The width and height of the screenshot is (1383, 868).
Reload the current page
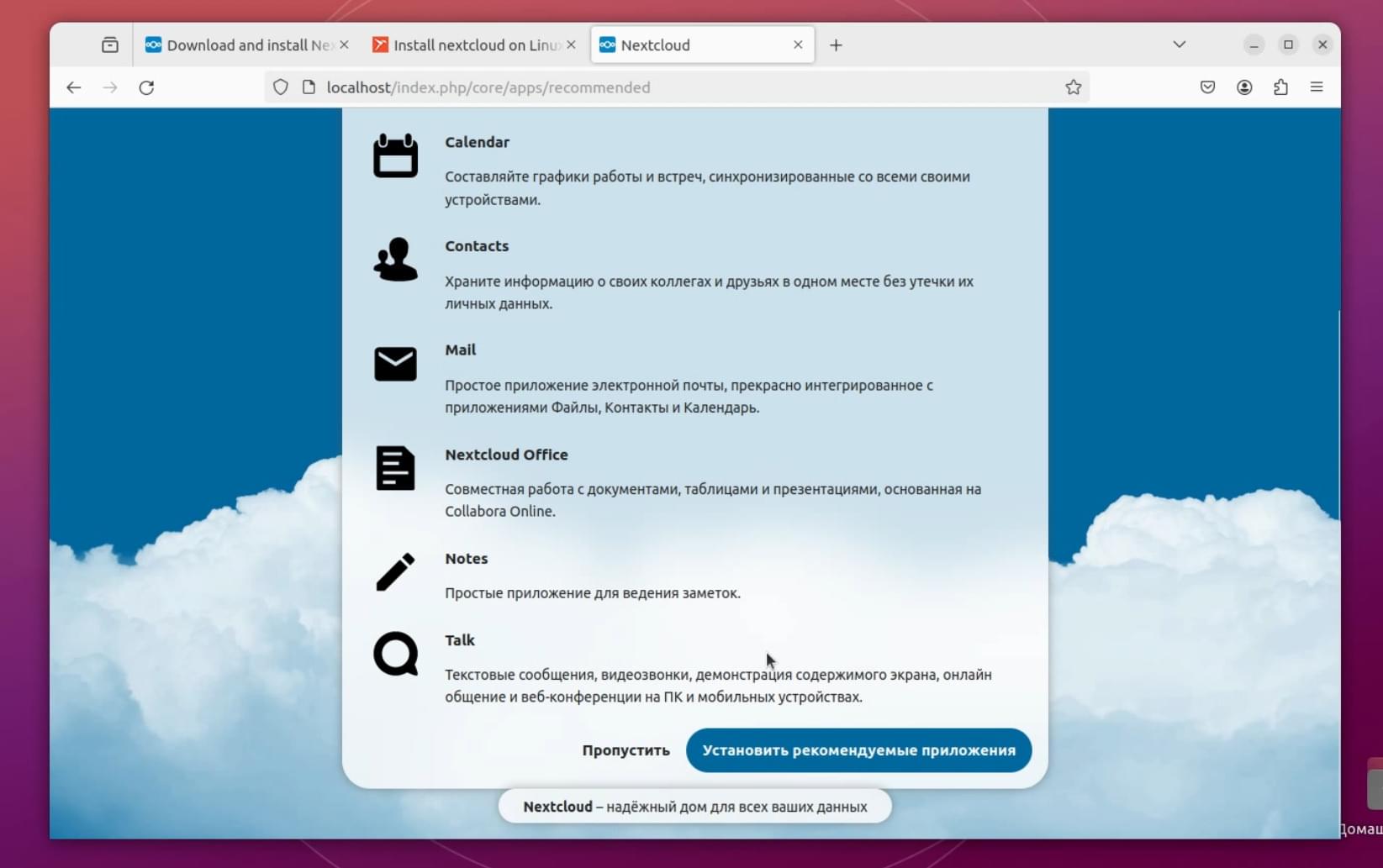pyautogui.click(x=146, y=87)
